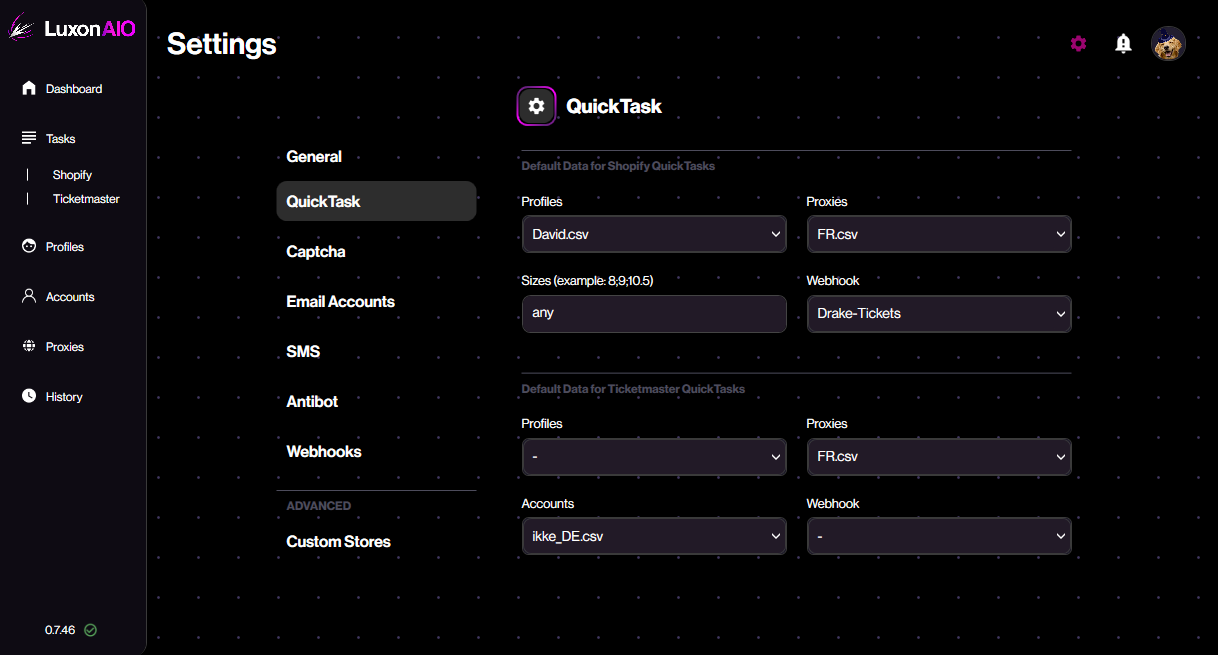Open the pink settings gear in header
This screenshot has width=1218, height=655.
[1078, 43]
